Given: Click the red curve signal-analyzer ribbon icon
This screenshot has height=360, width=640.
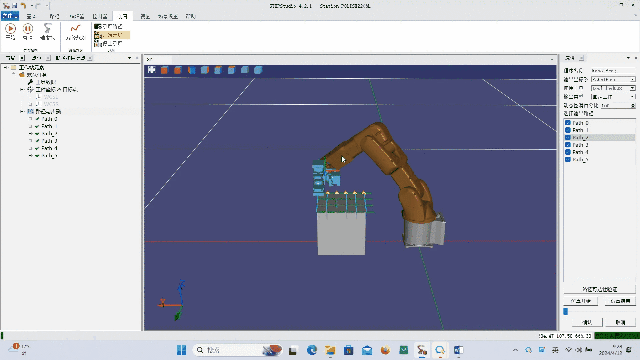Looking at the screenshot, I should click(75, 28).
